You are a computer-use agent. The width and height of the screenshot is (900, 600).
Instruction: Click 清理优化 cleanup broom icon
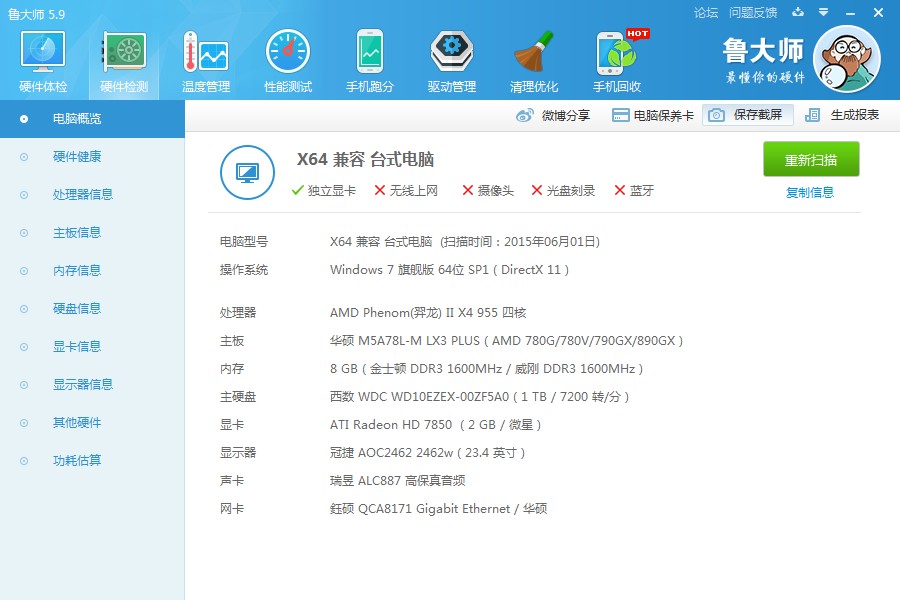coord(534,52)
